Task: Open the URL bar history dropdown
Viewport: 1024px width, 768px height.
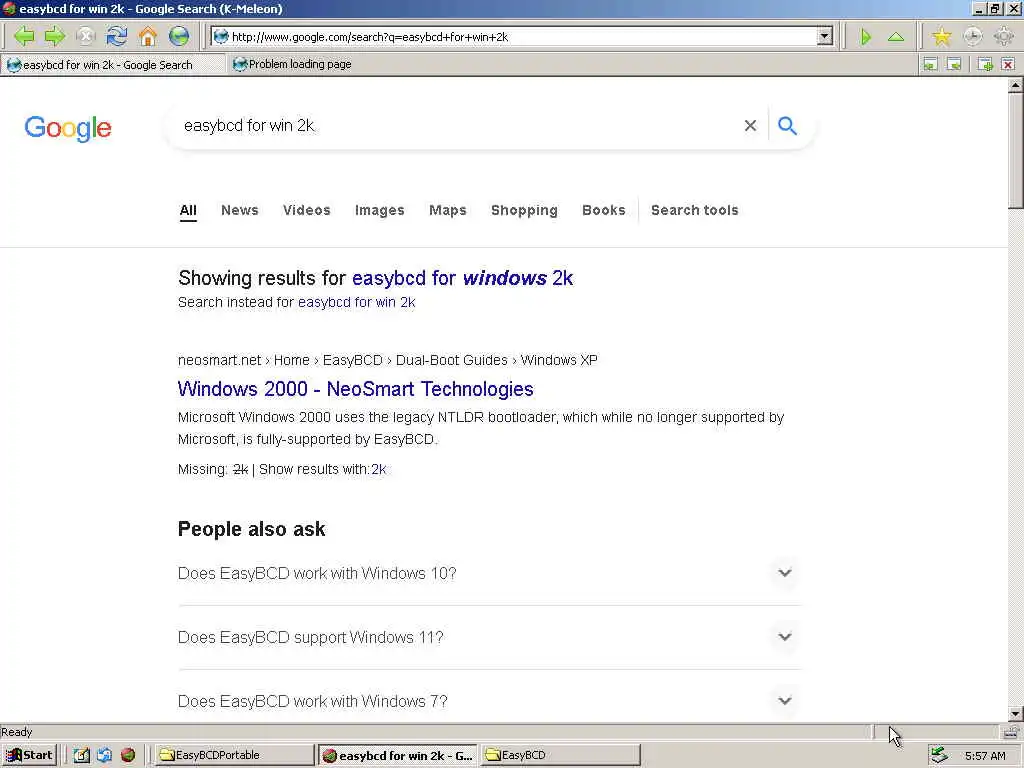Action: pos(825,37)
